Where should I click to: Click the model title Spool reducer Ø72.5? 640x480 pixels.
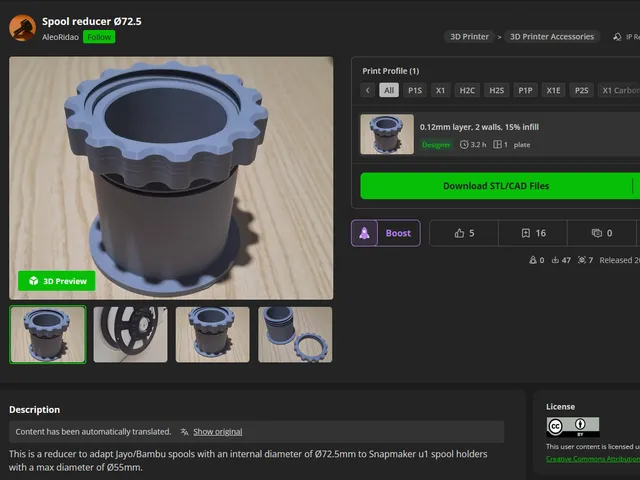tap(92, 21)
